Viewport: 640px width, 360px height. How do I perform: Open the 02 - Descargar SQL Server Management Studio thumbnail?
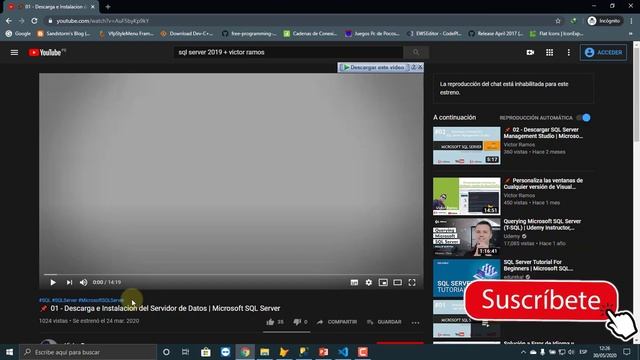click(467, 146)
